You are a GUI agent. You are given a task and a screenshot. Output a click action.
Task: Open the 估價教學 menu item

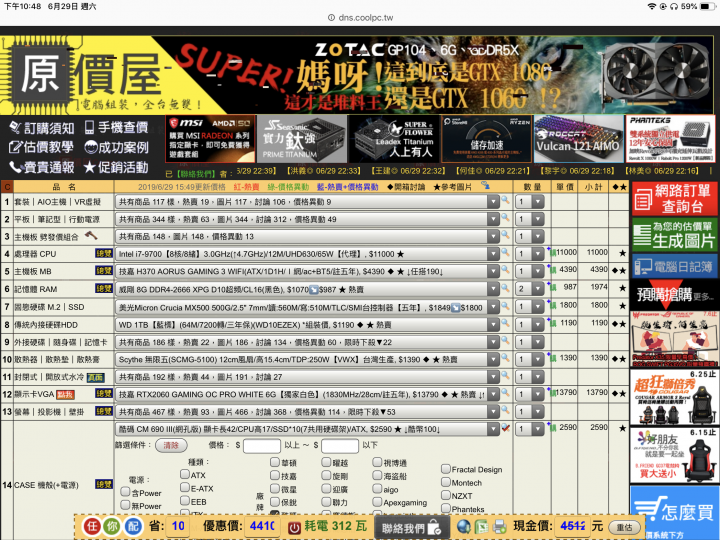pos(41,147)
